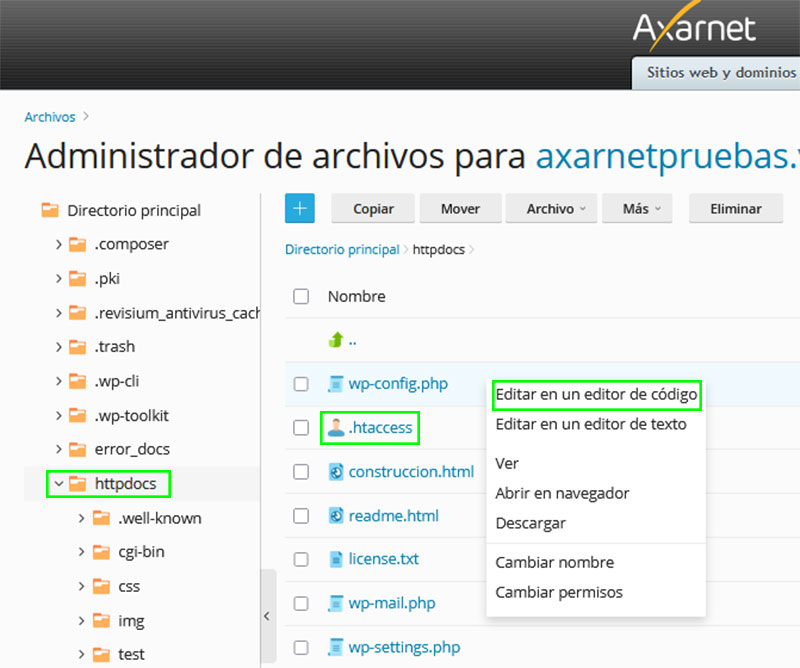This screenshot has width=800, height=668.
Task: Open the Más dropdown
Action: pos(637,208)
